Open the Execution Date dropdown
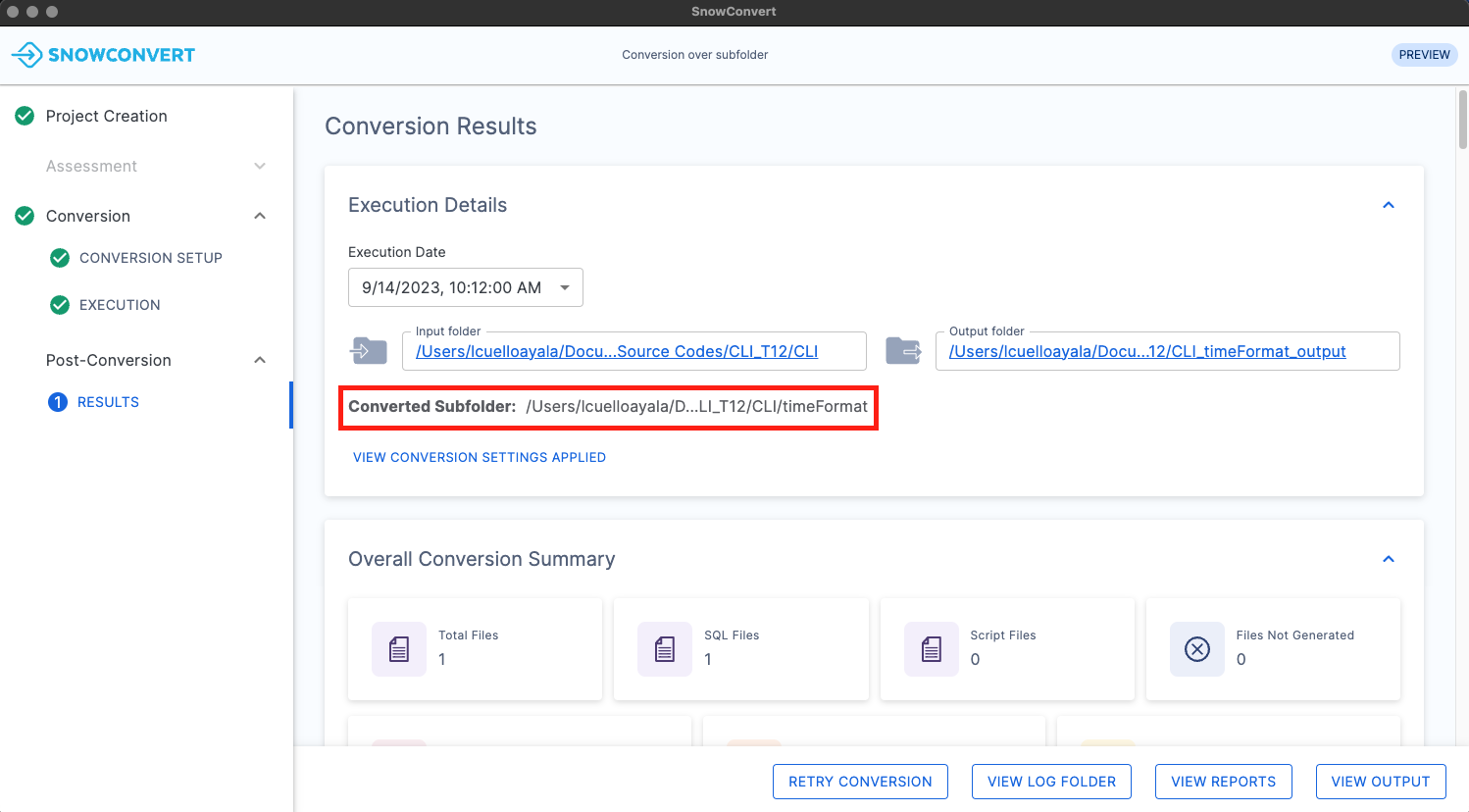This screenshot has width=1469, height=812. point(466,287)
